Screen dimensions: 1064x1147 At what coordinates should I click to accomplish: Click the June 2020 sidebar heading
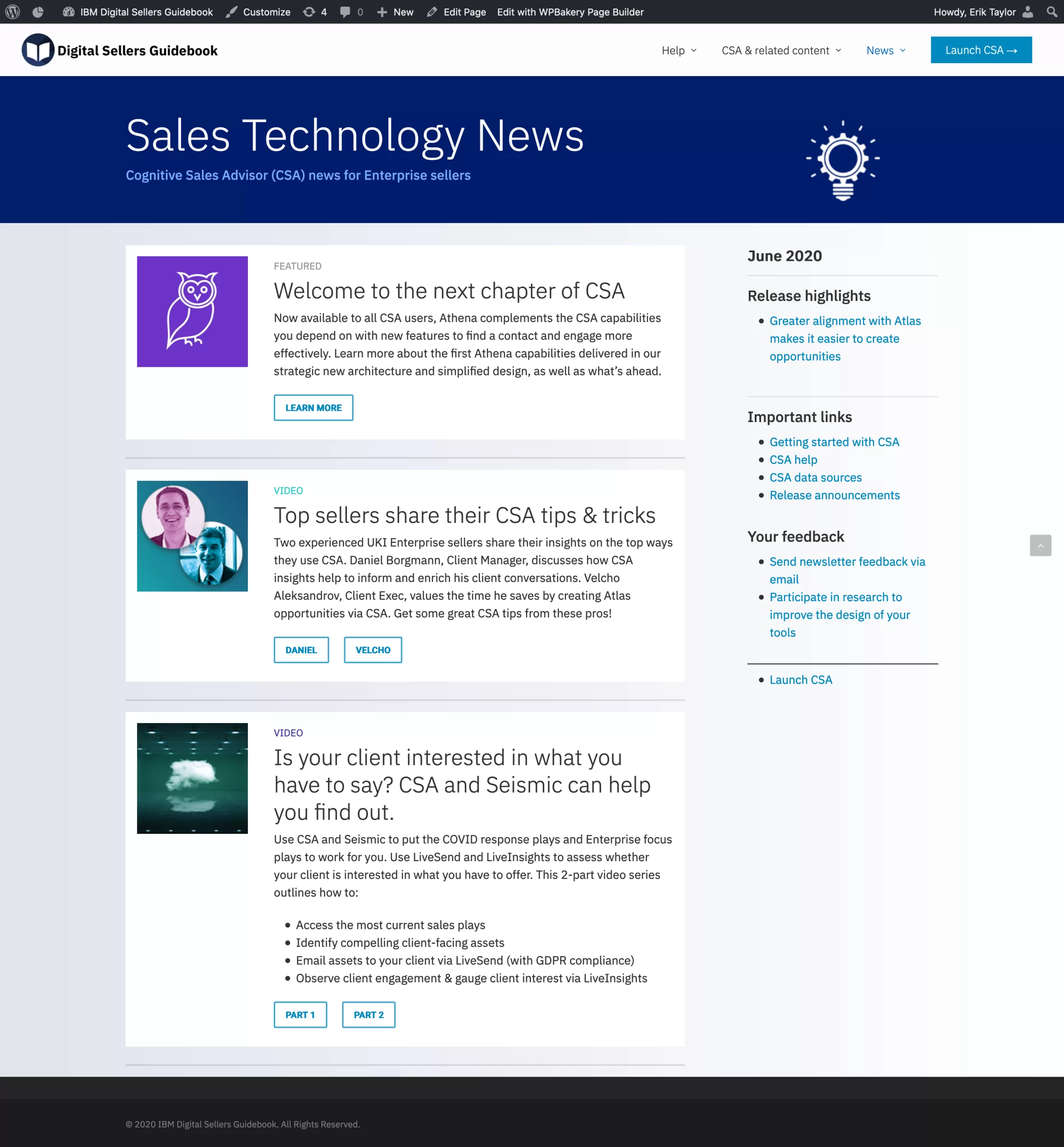point(784,255)
